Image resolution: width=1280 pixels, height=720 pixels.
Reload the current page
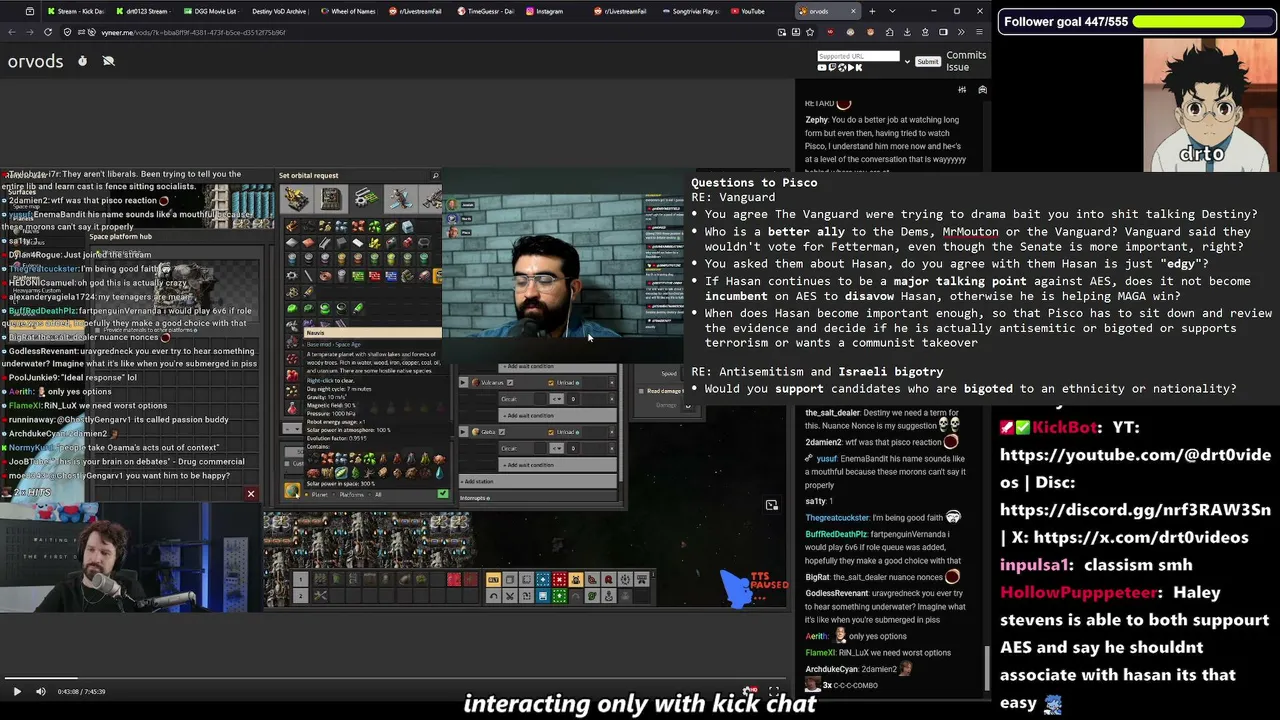coord(47,32)
